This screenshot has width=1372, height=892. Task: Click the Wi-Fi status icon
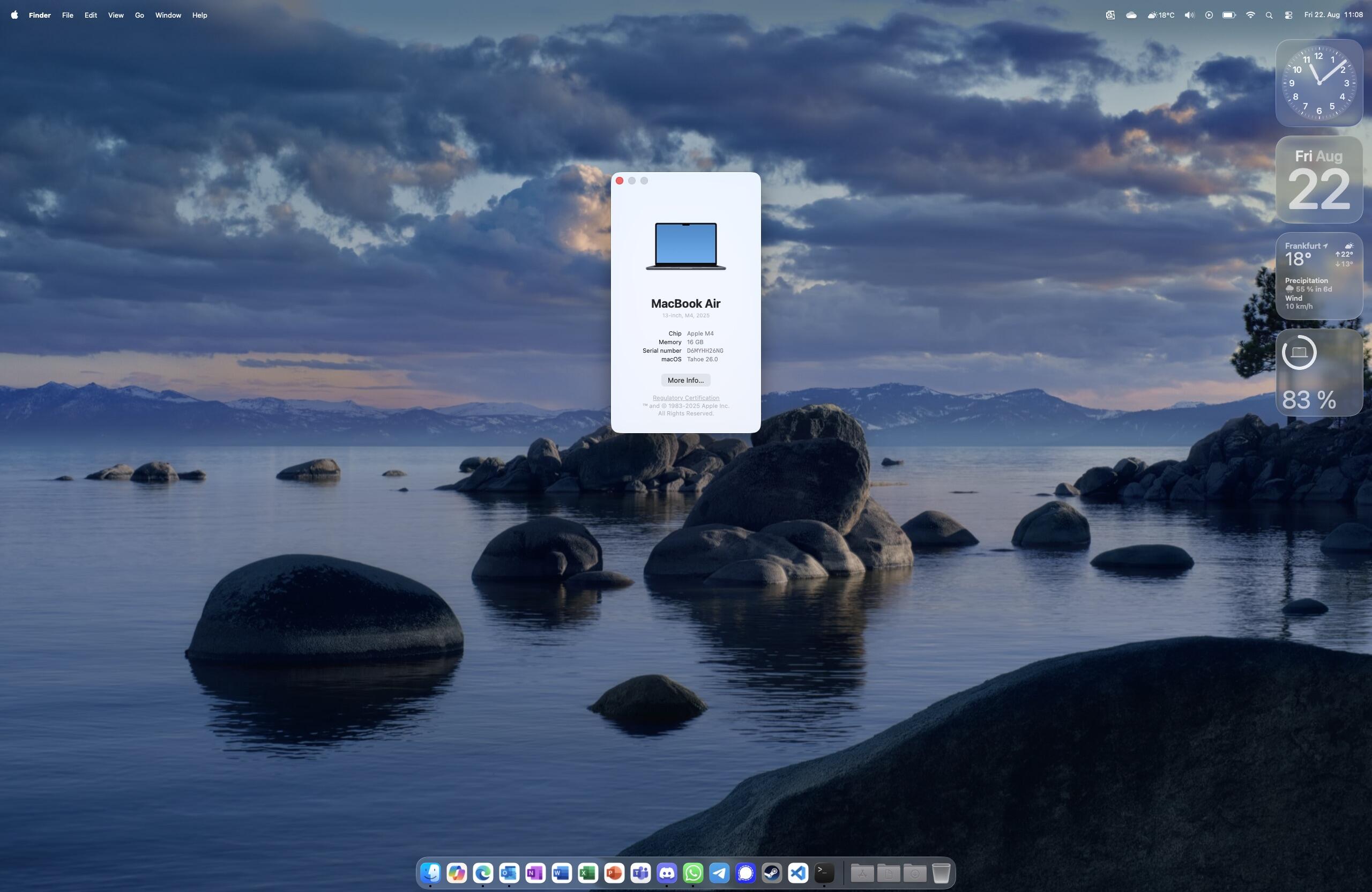(1250, 15)
